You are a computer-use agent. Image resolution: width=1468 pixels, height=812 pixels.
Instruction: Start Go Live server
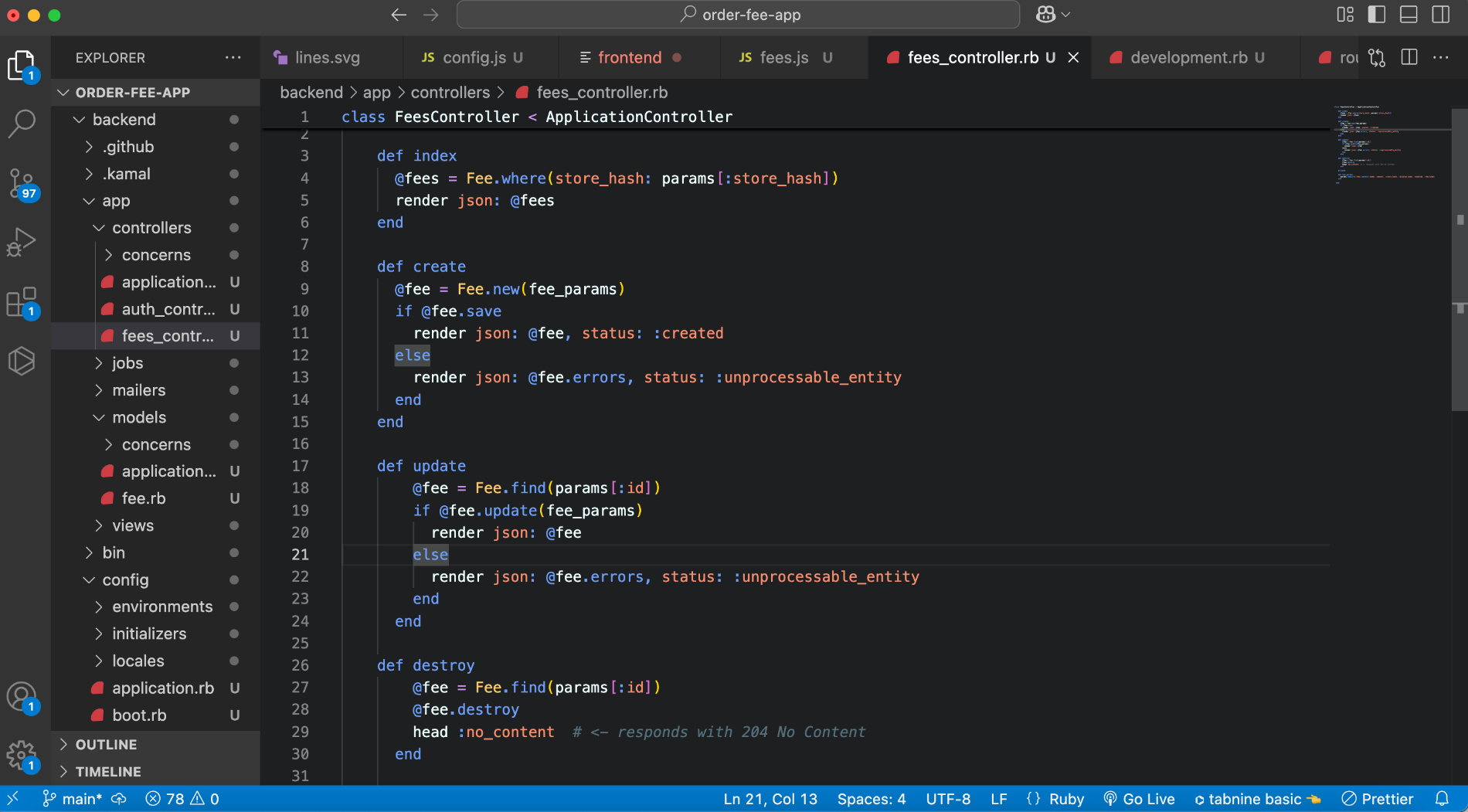[x=1139, y=799]
